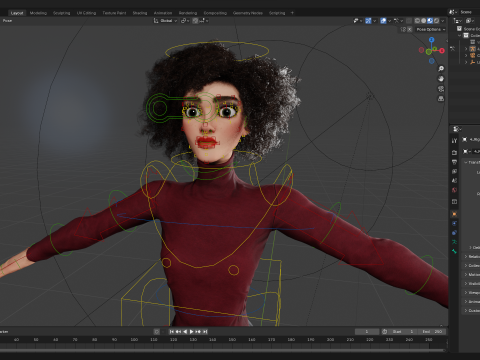Open the gizmo options dropdown arrow
Viewport: 480px width, 360px height.
click(375, 21)
